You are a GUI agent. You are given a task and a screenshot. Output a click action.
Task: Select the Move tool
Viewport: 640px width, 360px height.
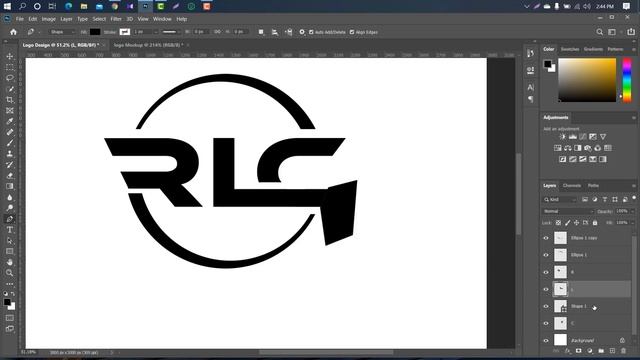[x=10, y=56]
